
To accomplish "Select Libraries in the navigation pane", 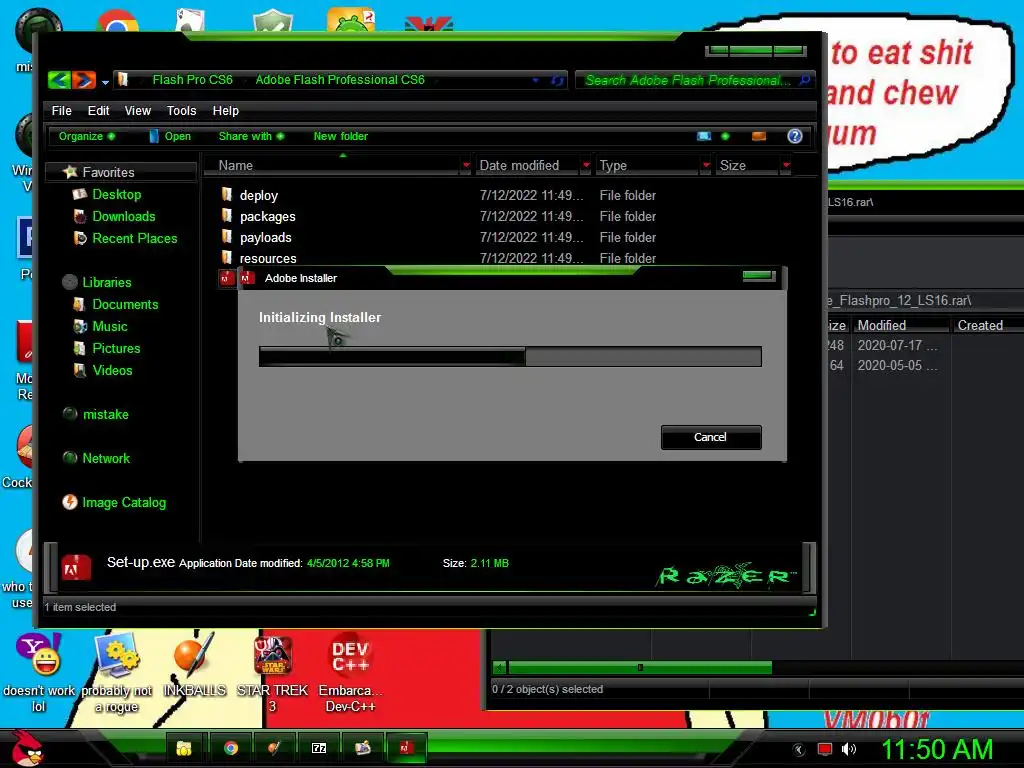I will tap(106, 282).
